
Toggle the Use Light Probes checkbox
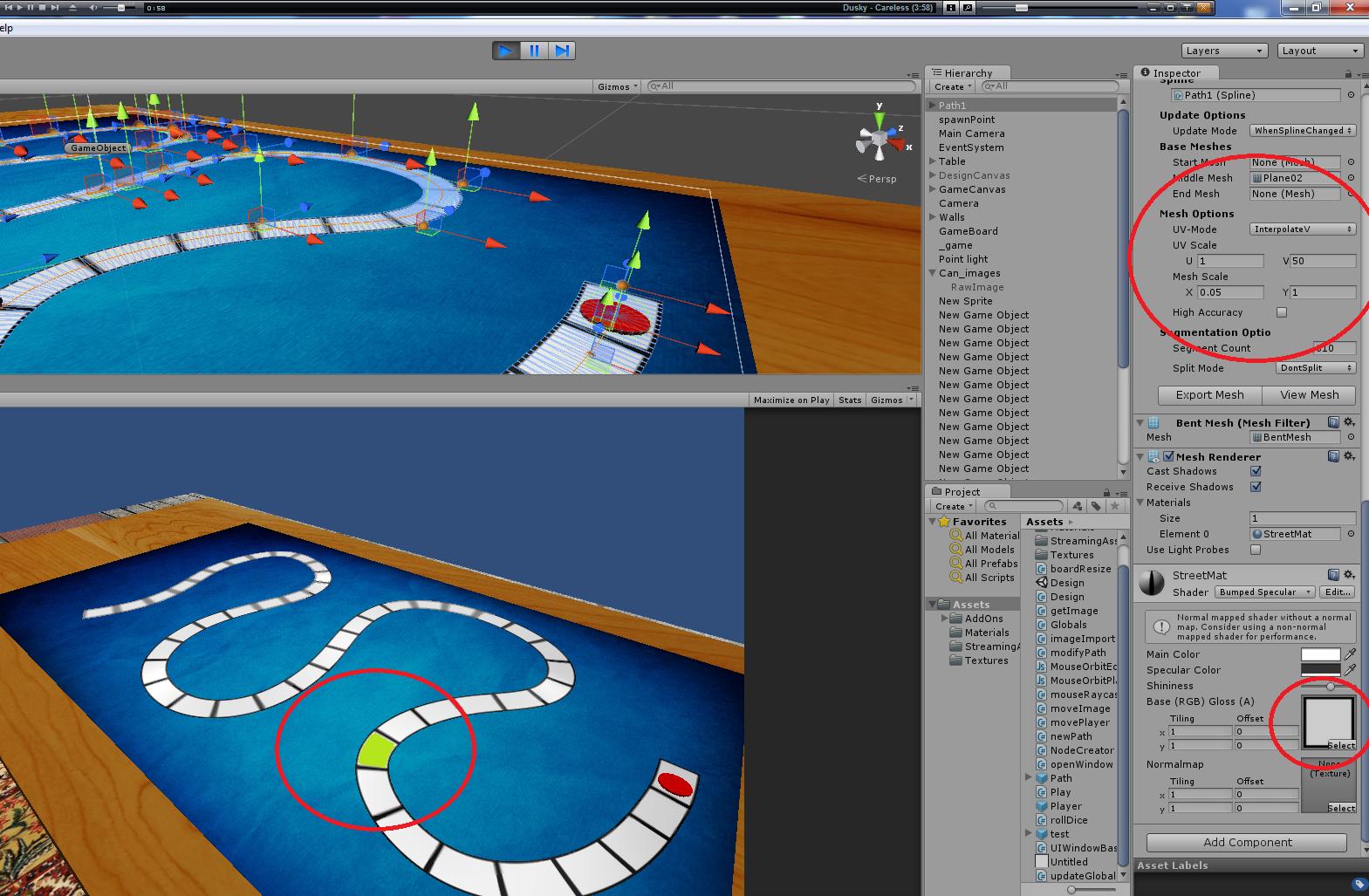(x=1256, y=550)
